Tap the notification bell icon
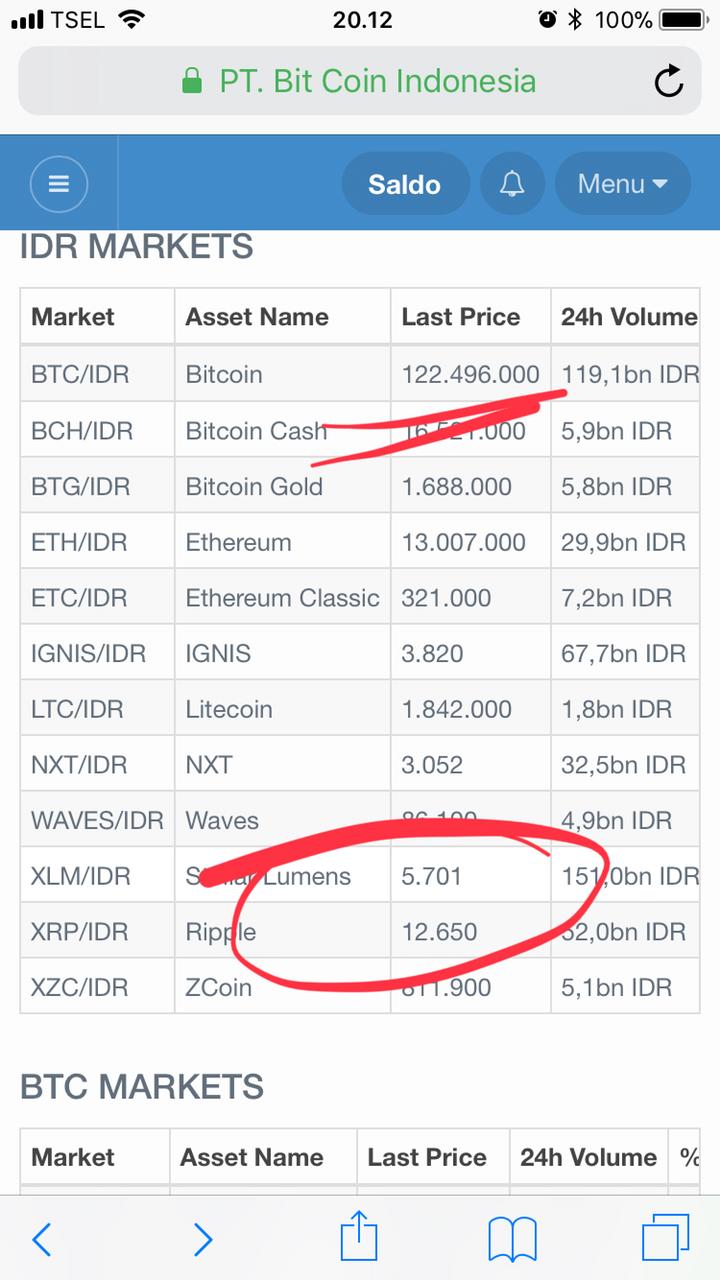The image size is (720, 1280). click(x=512, y=184)
